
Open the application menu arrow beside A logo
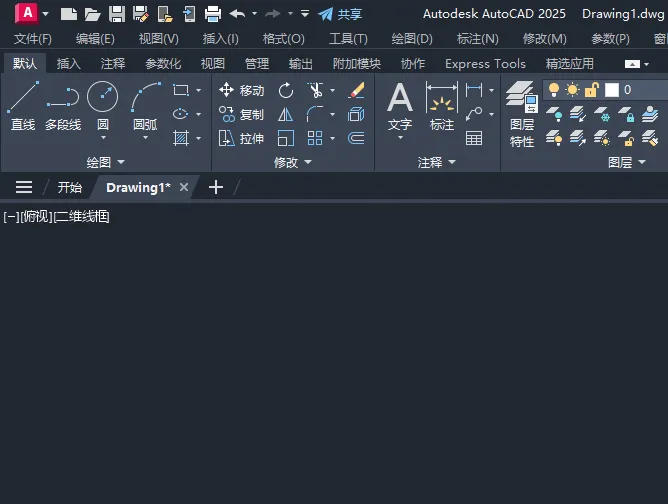click(46, 14)
